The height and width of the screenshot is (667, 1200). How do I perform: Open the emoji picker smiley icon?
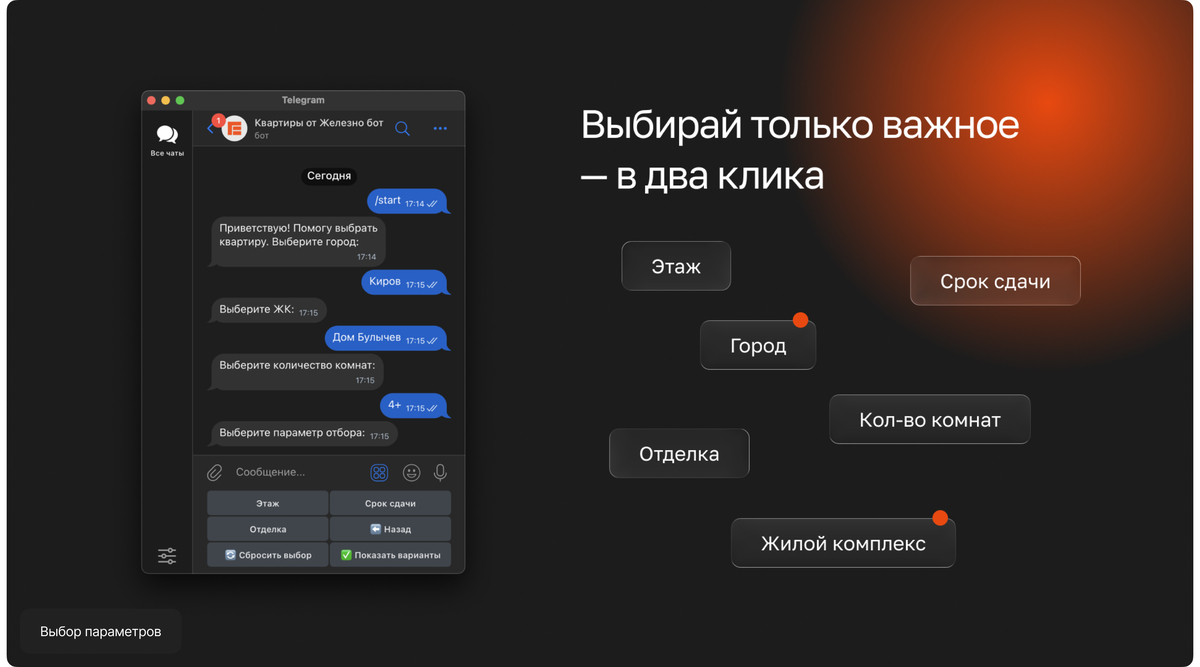click(x=411, y=472)
